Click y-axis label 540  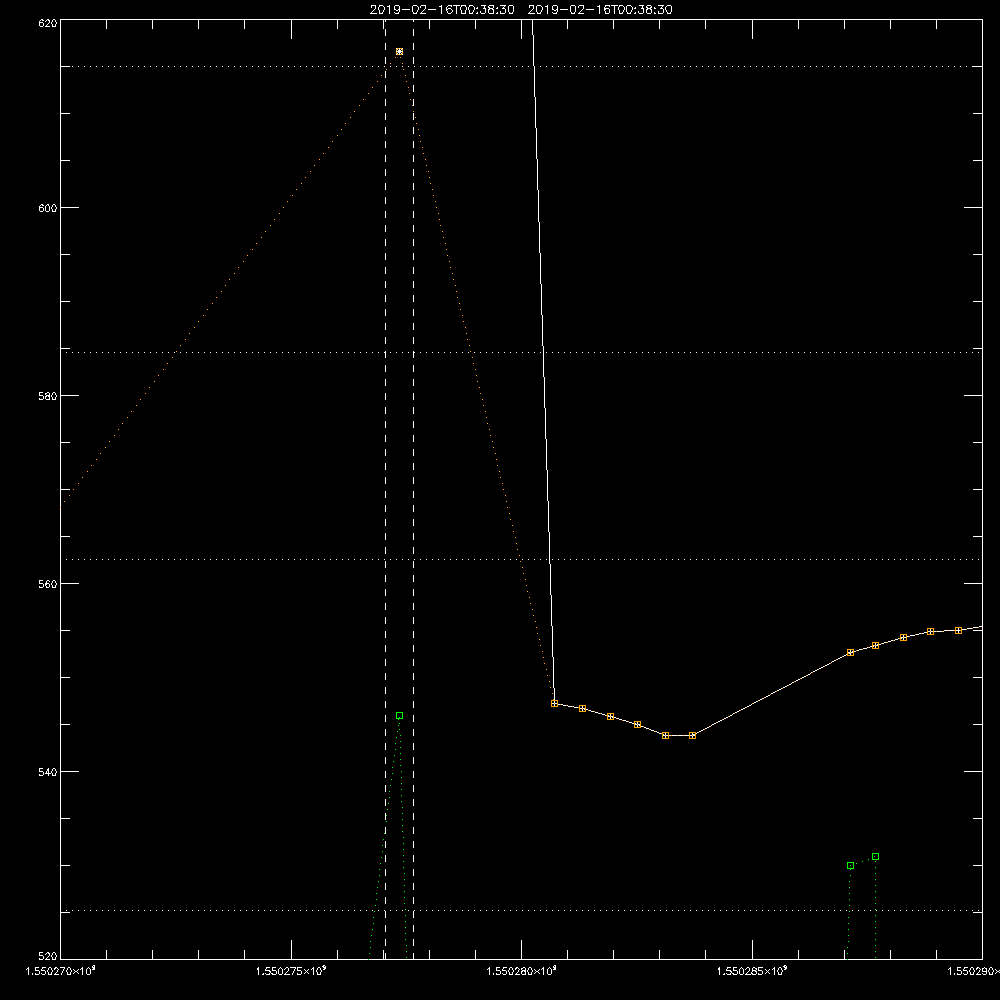pyautogui.click(x=48, y=772)
